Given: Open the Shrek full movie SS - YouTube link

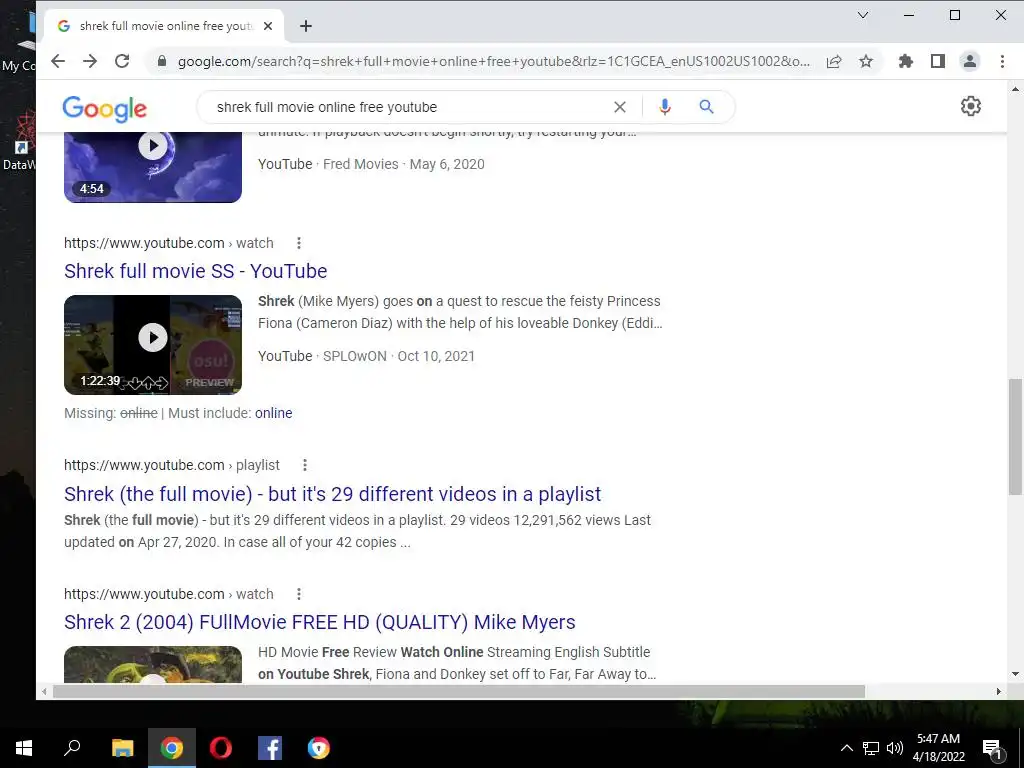Looking at the screenshot, I should tap(195, 271).
